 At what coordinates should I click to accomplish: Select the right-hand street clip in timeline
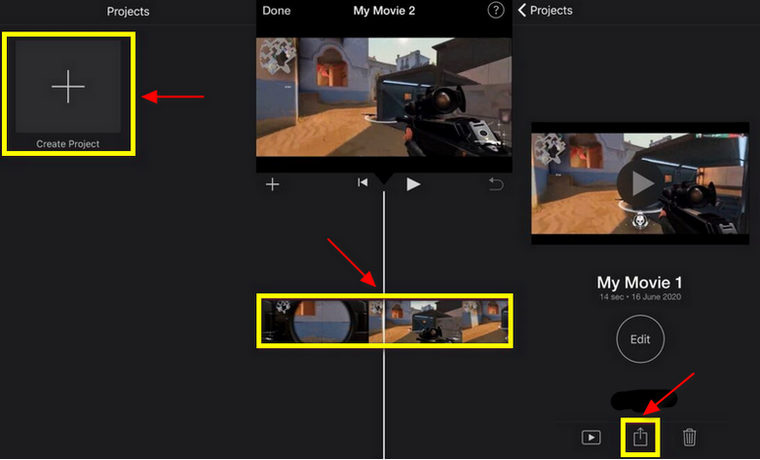(x=439, y=321)
